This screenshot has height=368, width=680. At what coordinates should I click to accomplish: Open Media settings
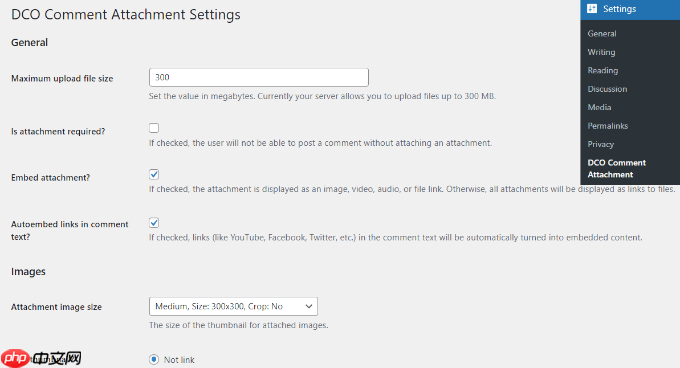599,107
